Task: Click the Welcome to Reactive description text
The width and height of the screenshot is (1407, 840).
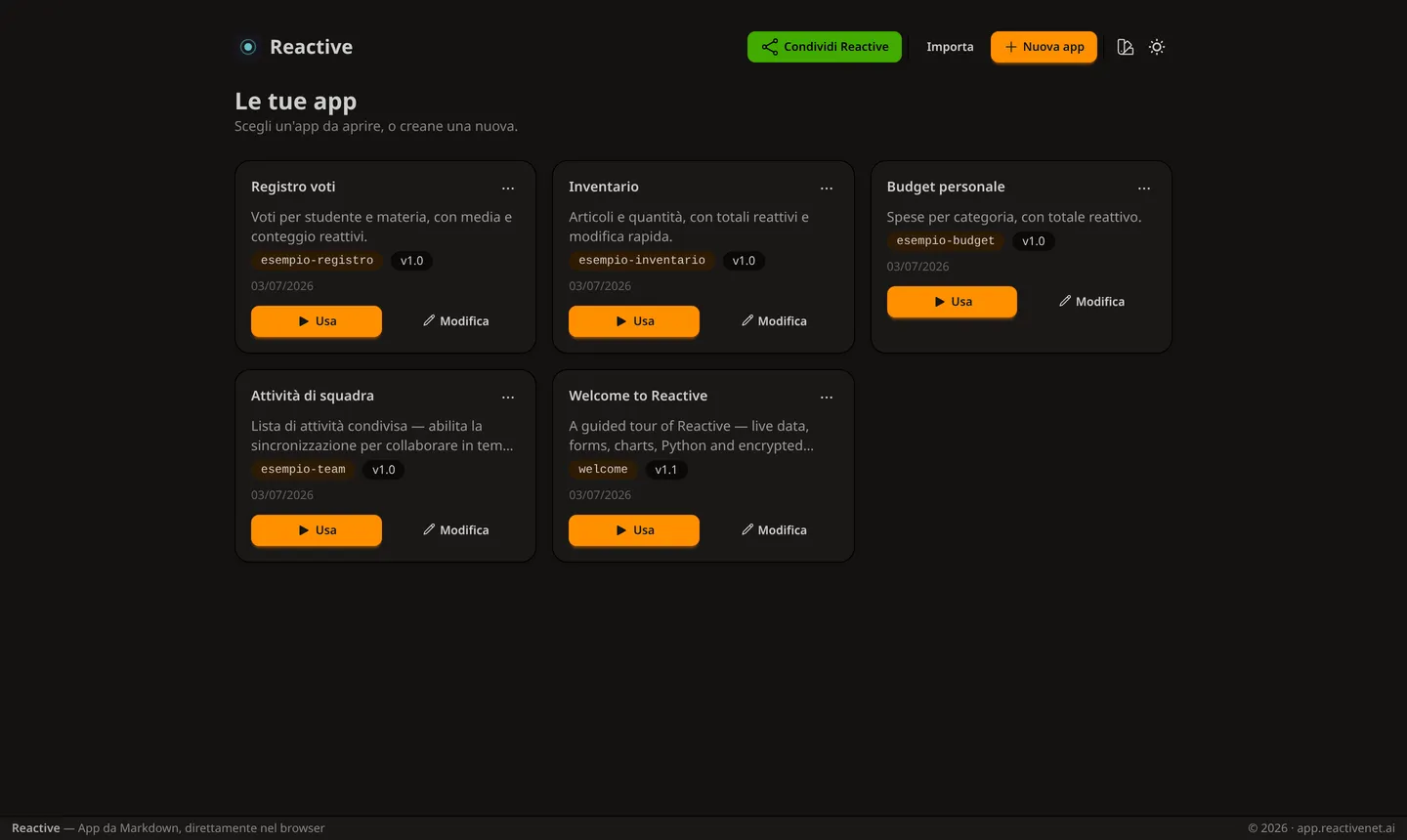Action: pos(691,436)
